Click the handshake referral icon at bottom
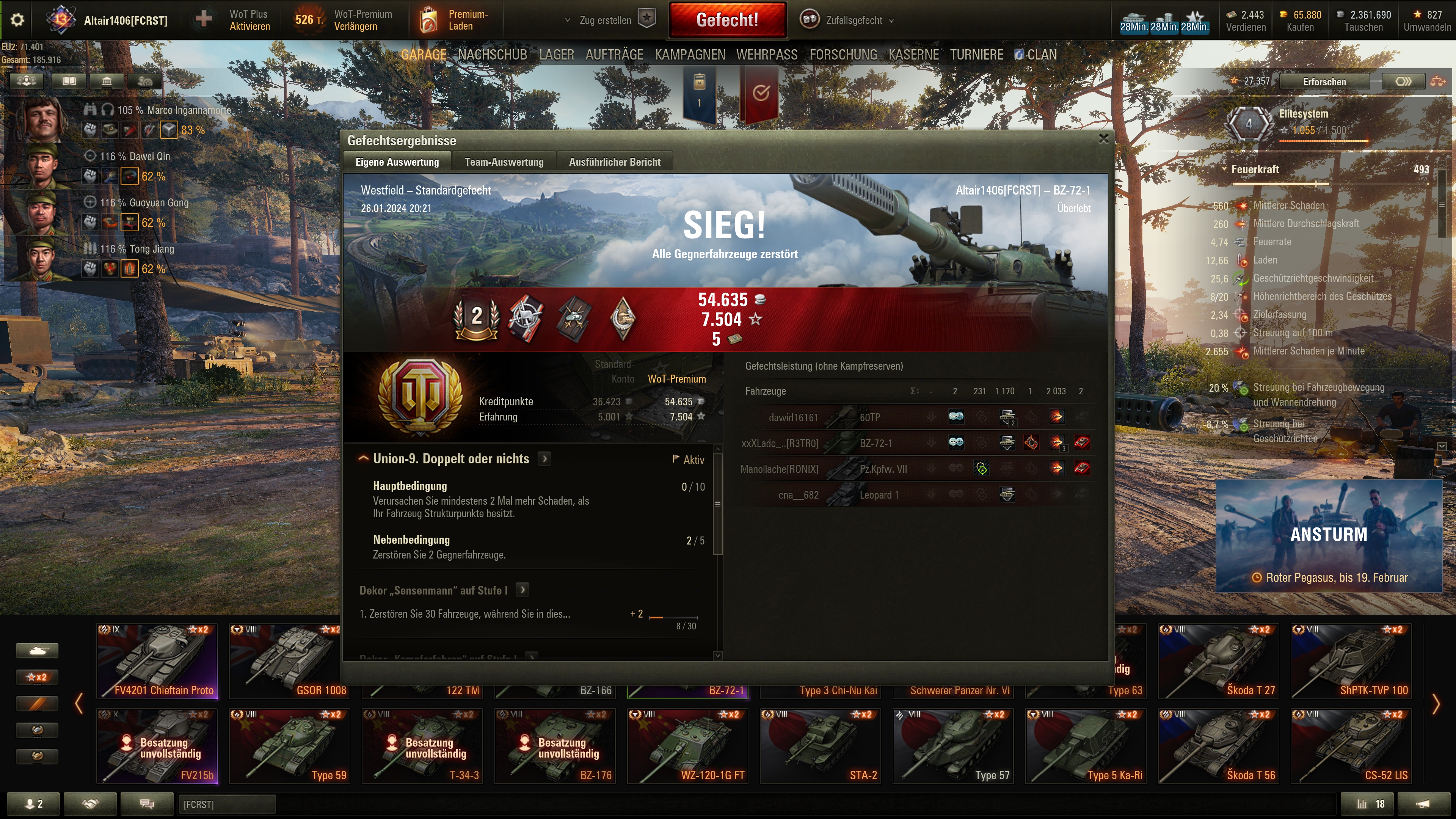1456x819 pixels. pos(91,804)
